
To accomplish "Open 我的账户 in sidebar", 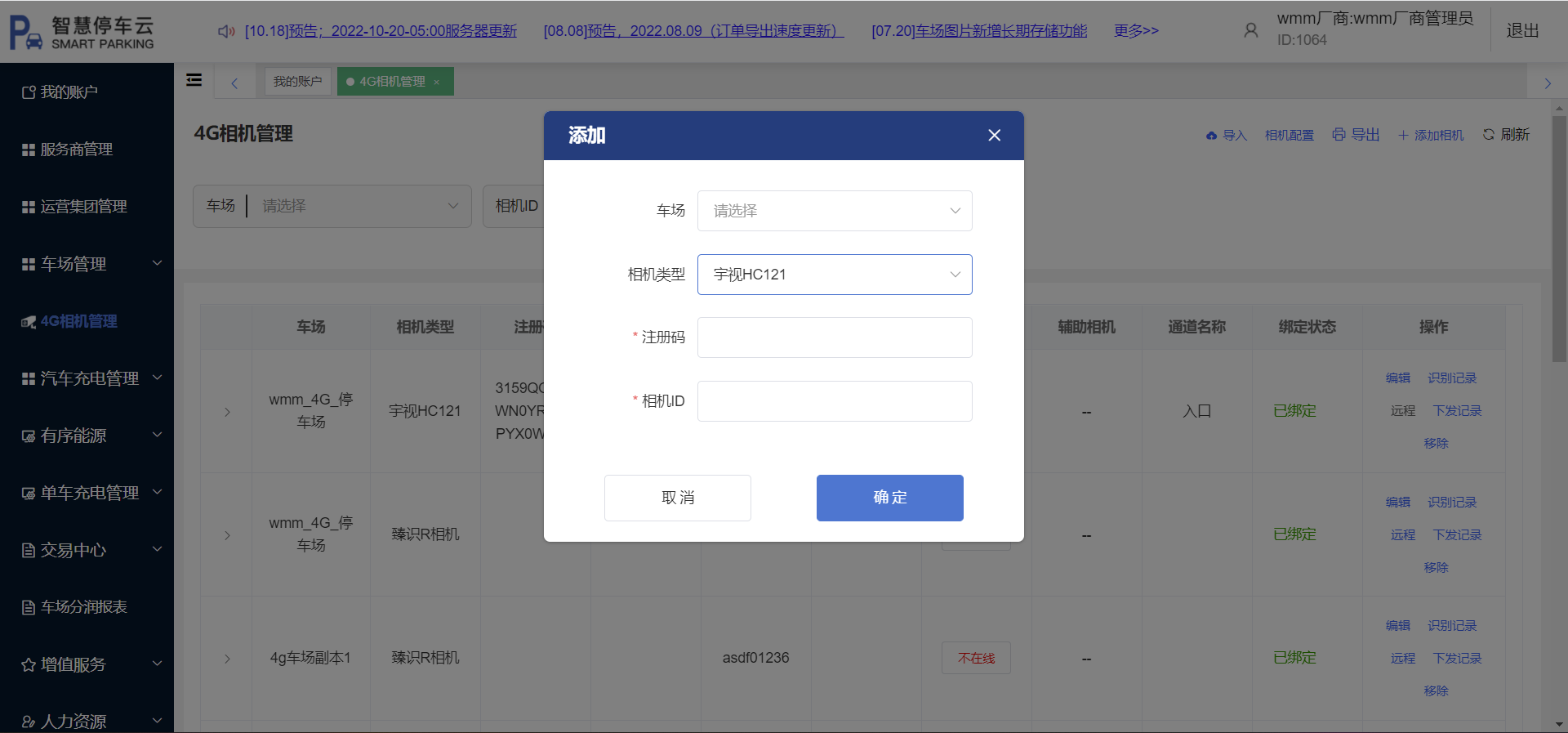I will pos(87,92).
